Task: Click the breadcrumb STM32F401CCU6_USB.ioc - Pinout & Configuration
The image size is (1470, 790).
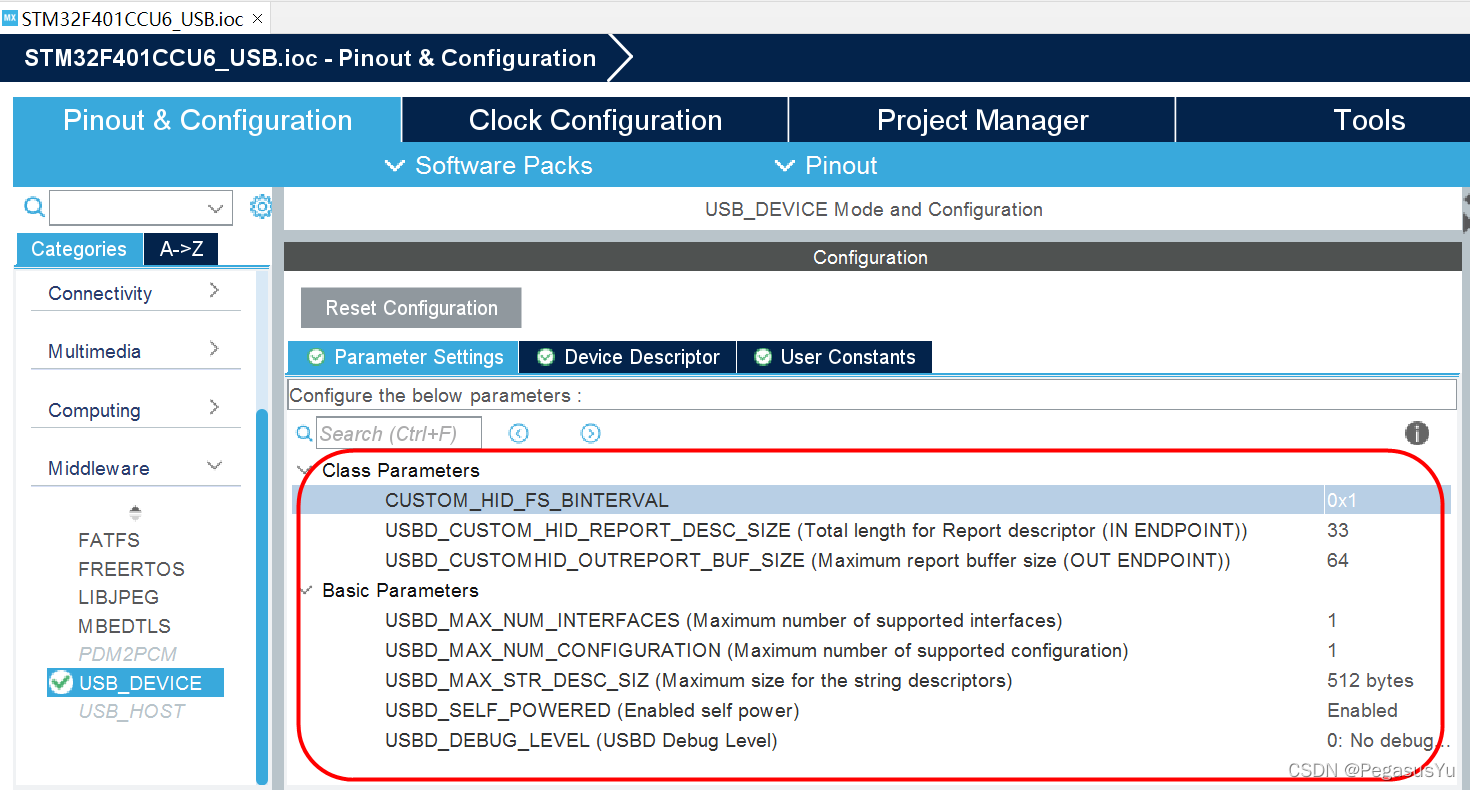Action: click(310, 58)
